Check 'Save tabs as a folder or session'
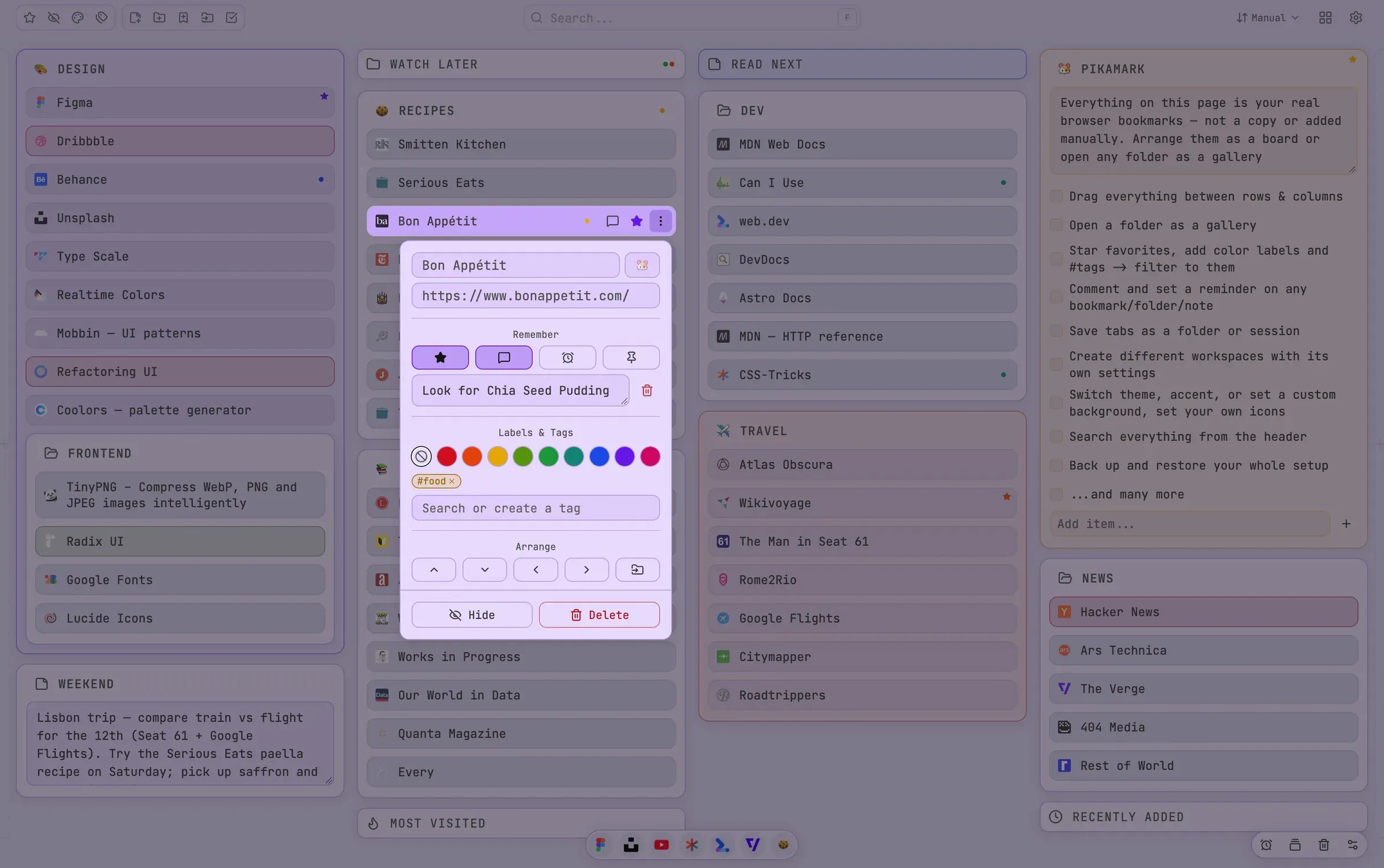This screenshot has height=868, width=1384. 1056,331
